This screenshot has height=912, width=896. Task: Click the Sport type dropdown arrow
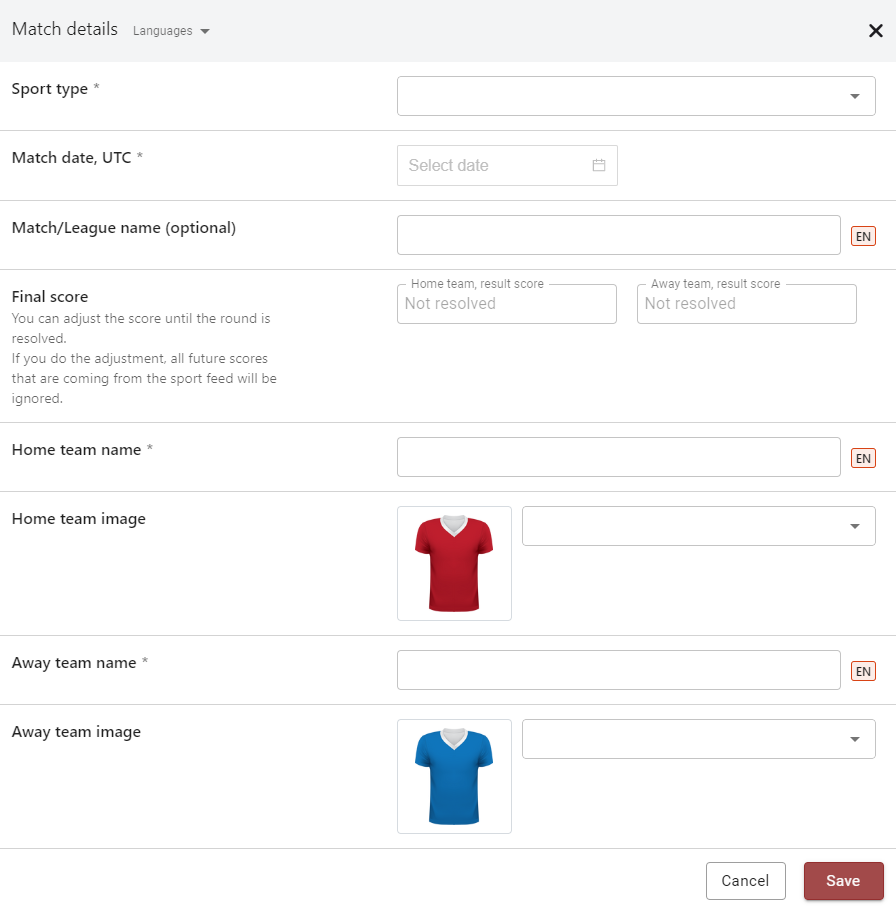pyautogui.click(x=855, y=96)
